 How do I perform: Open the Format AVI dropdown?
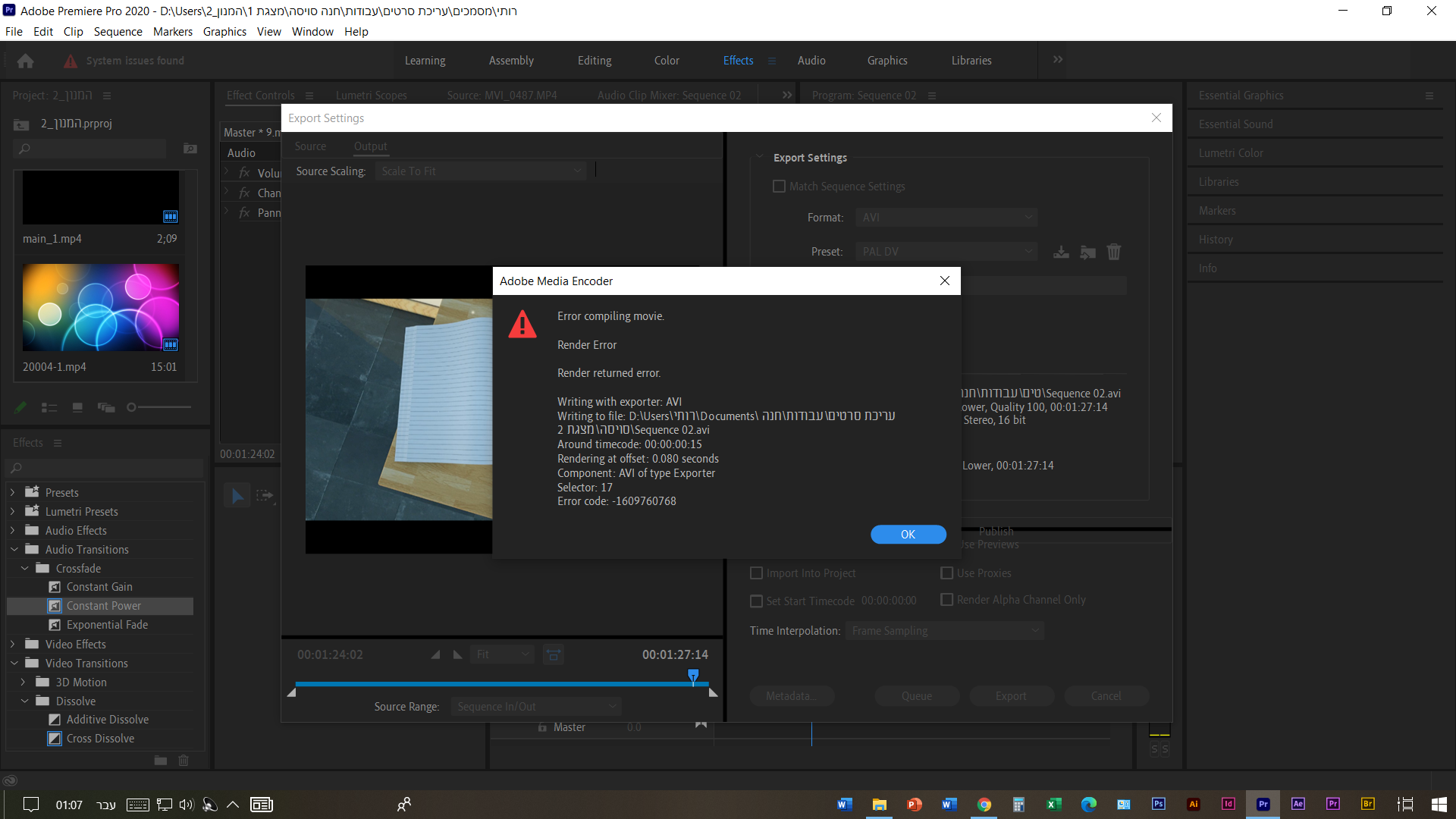pyautogui.click(x=946, y=218)
